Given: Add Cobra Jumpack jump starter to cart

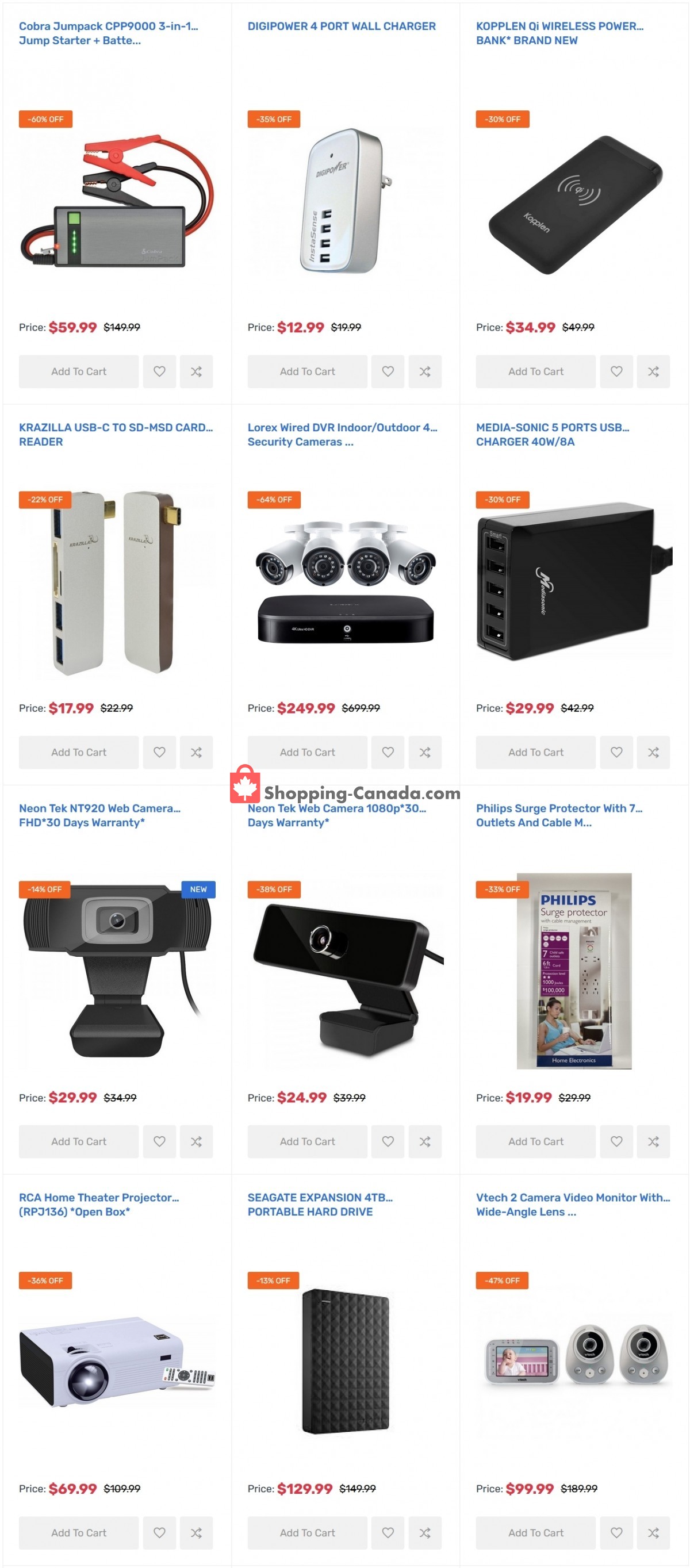Looking at the screenshot, I should (x=79, y=371).
